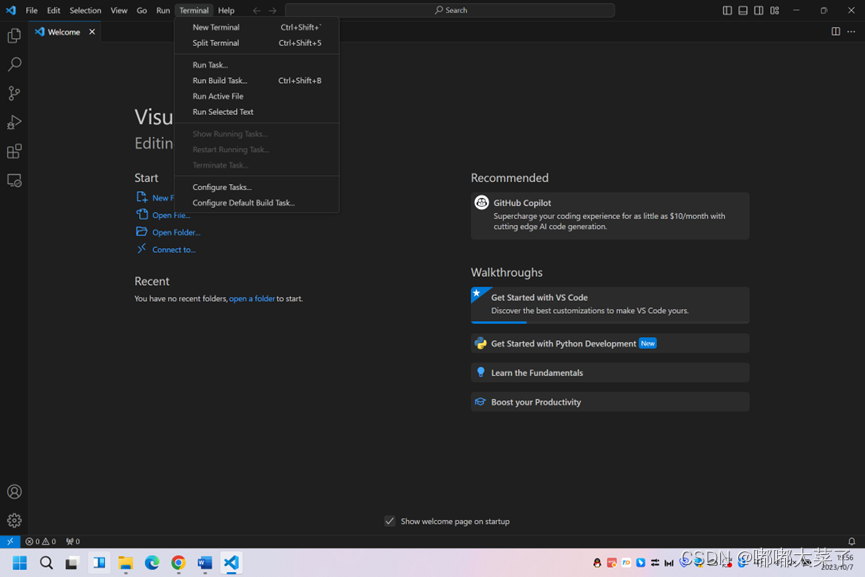
Task: Open Source Control view
Action: 14,93
